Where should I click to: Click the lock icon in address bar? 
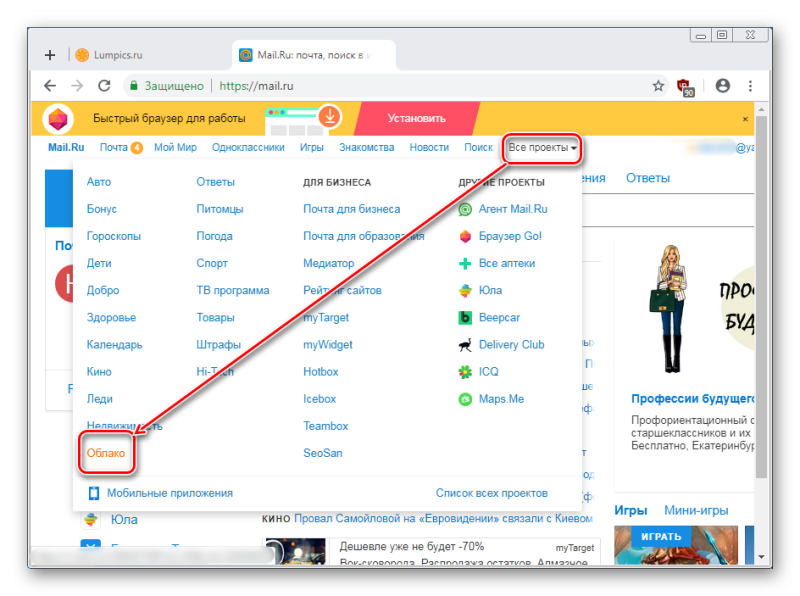point(134,86)
